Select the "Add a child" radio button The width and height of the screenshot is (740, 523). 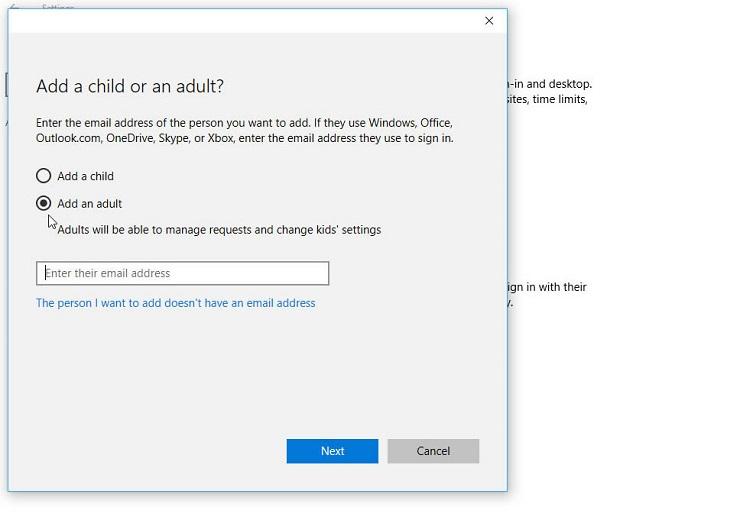tap(43, 176)
